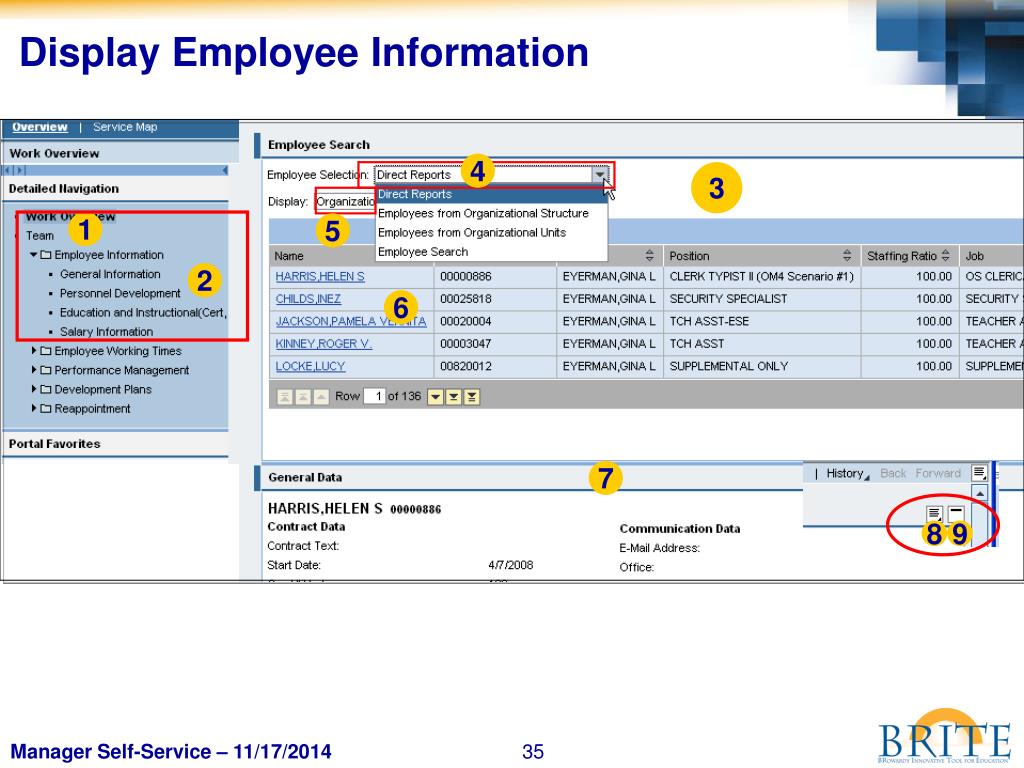Open the options menu icon beside Forward

click(979, 472)
